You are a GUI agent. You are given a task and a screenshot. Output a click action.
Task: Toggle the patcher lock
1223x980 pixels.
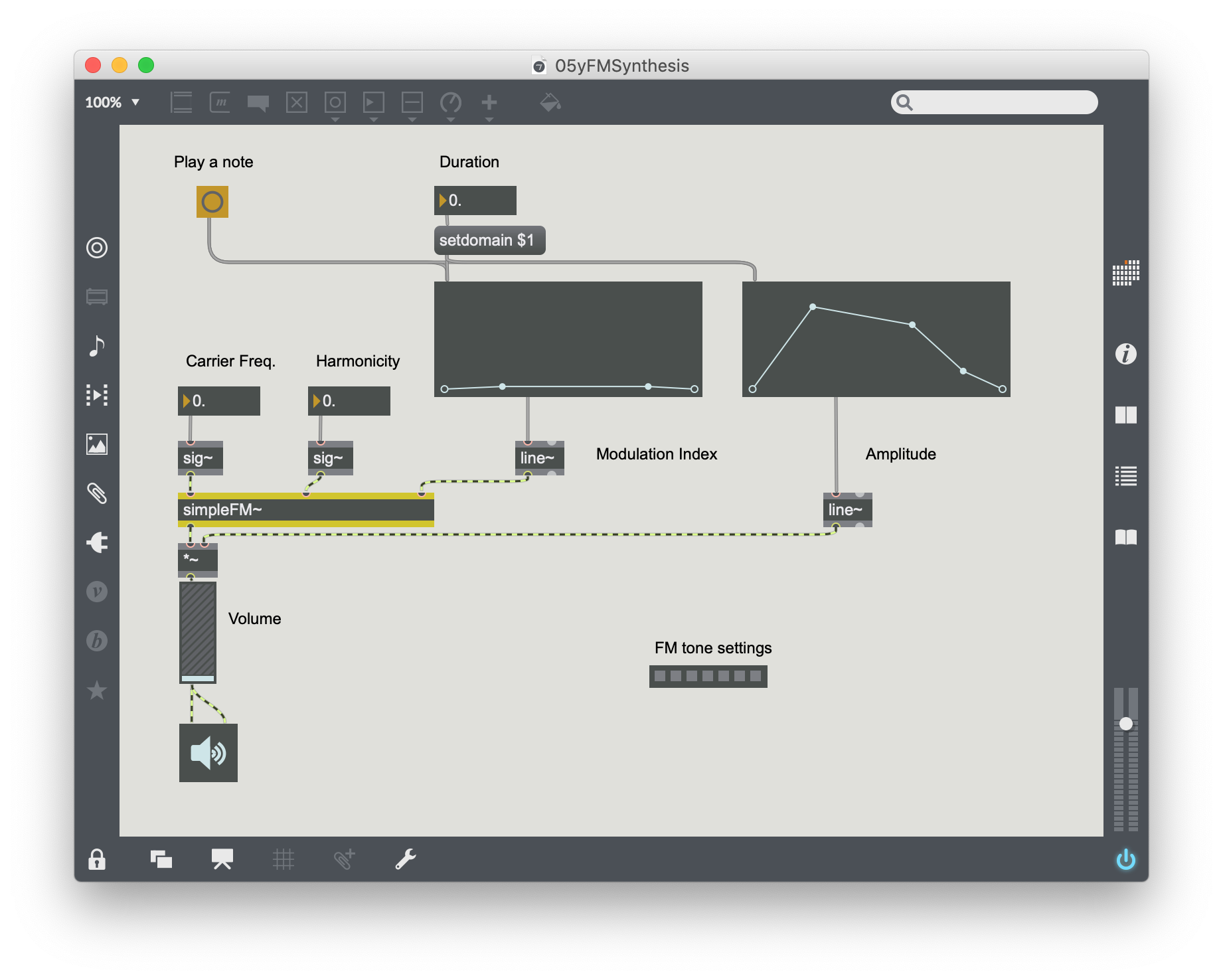97,859
